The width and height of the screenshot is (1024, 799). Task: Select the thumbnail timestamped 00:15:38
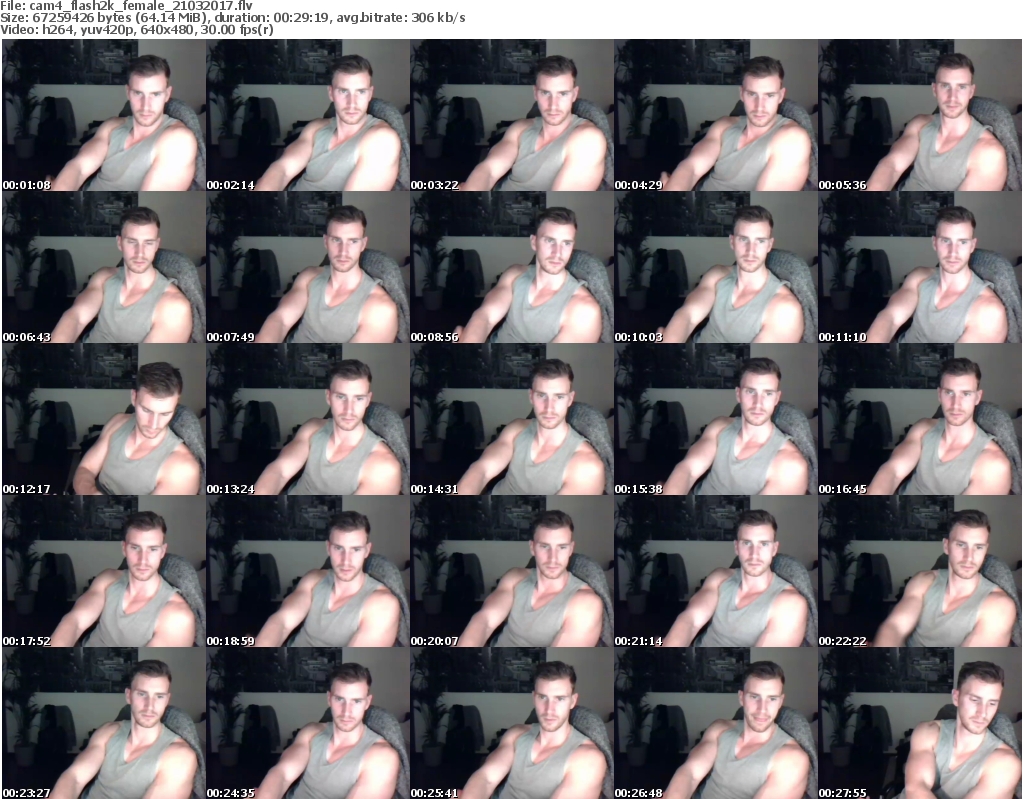point(716,419)
